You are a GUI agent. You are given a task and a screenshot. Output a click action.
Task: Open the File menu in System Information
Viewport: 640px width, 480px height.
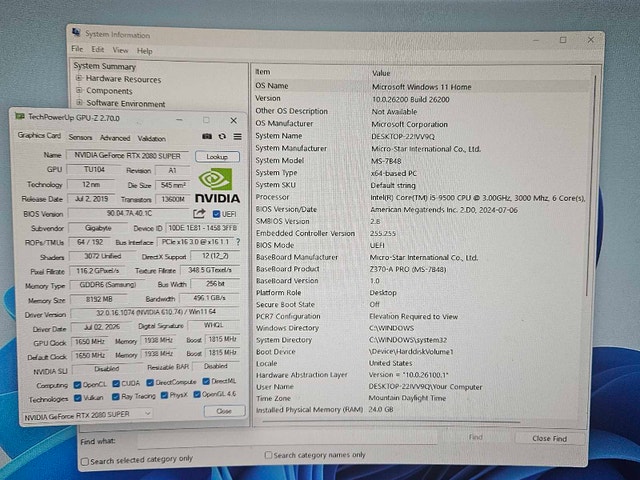pyautogui.click(x=77, y=49)
